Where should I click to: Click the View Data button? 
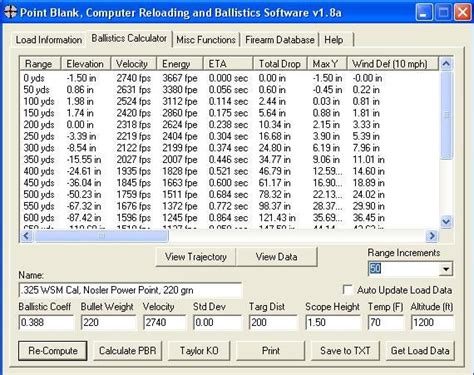276,257
